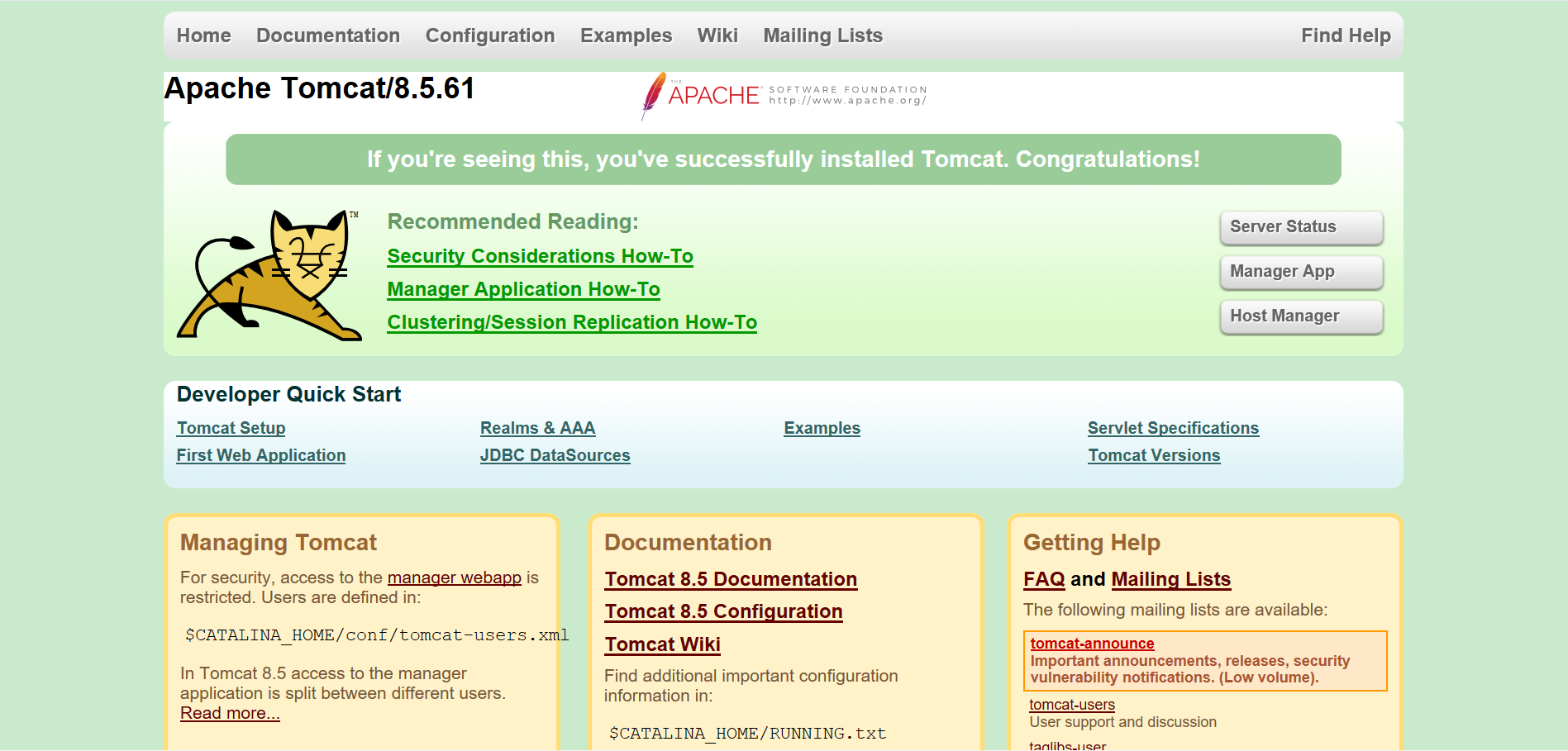Open Manager Application How-To link
Image resolution: width=1568 pixels, height=751 pixels.
(x=523, y=289)
